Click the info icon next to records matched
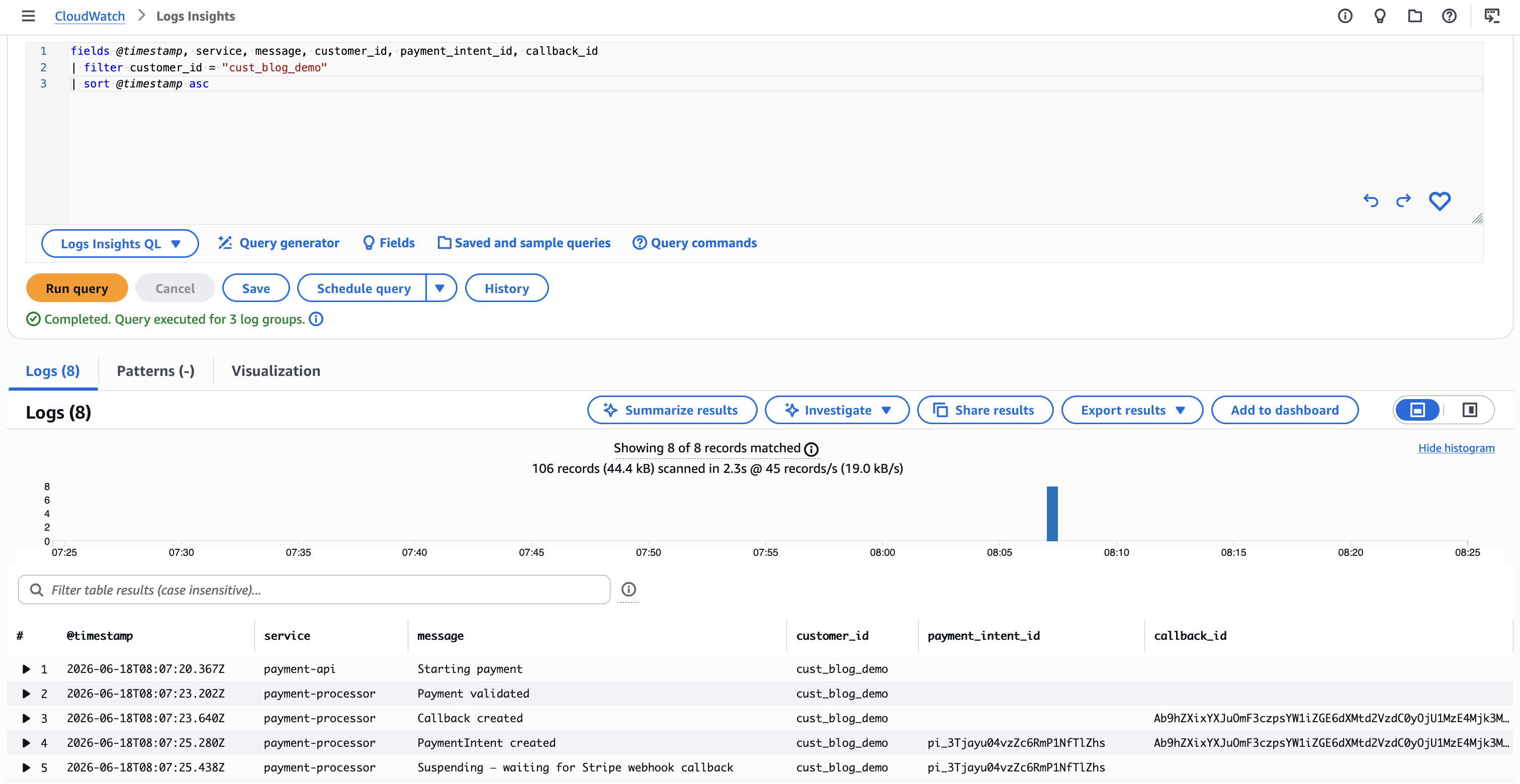Screen dimensions: 1520x784 pyautogui.click(x=812, y=449)
